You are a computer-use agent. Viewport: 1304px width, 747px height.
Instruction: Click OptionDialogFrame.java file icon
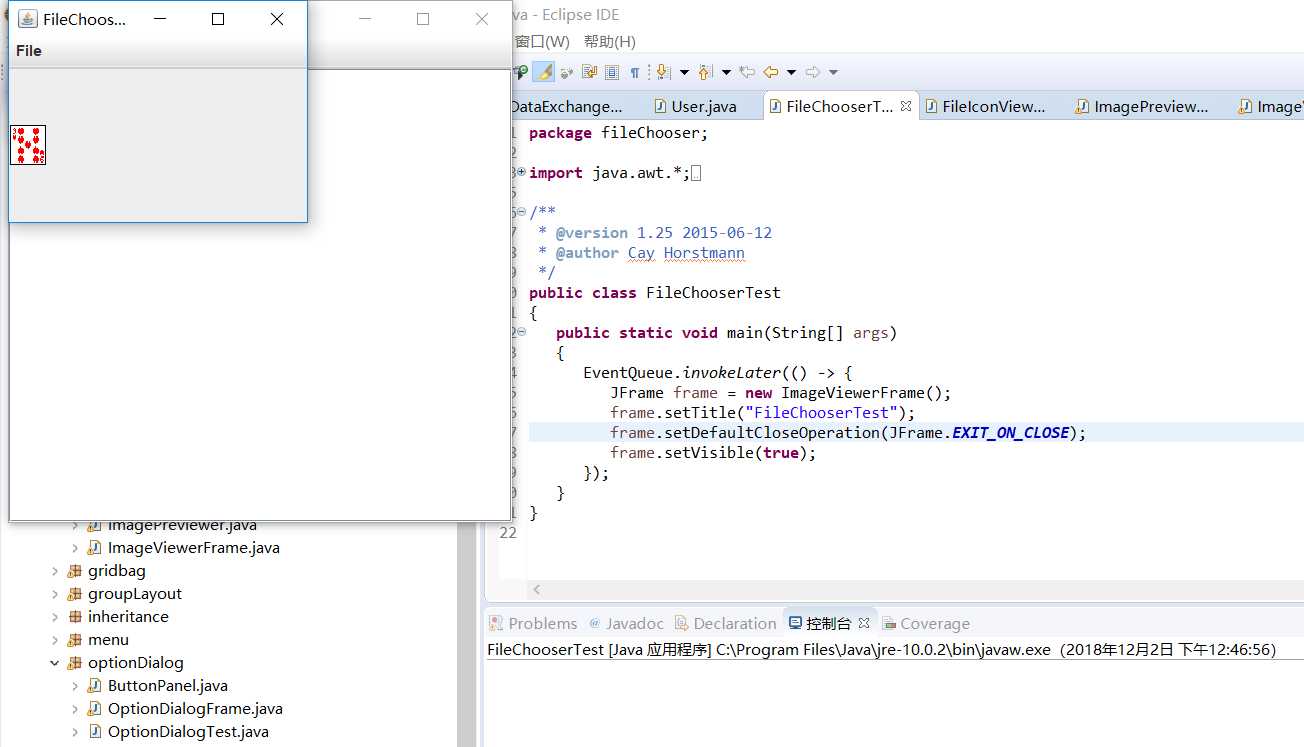pos(95,709)
